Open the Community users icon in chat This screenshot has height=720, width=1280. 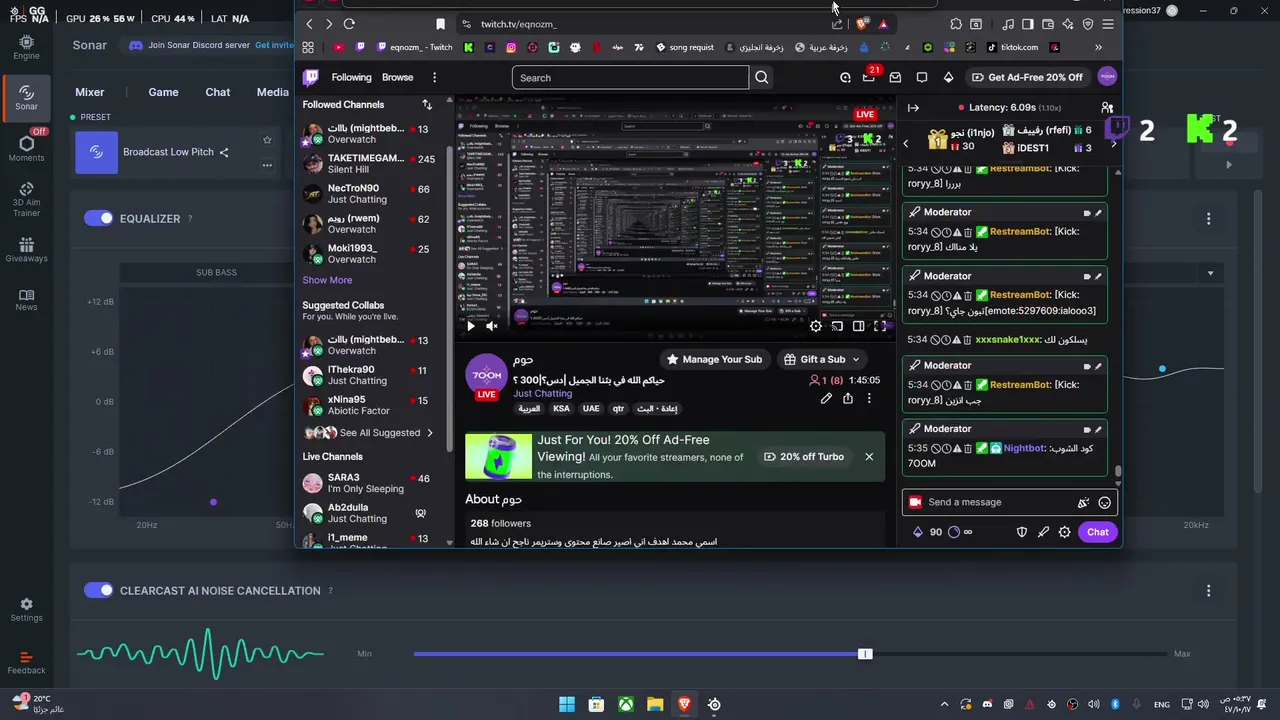point(1107,107)
